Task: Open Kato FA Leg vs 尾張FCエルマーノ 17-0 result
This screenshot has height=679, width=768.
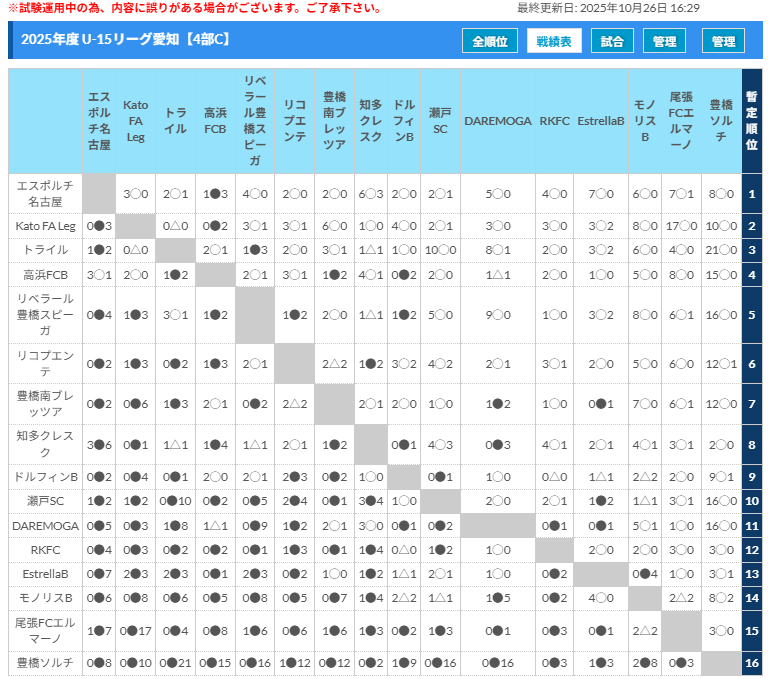Action: point(681,226)
